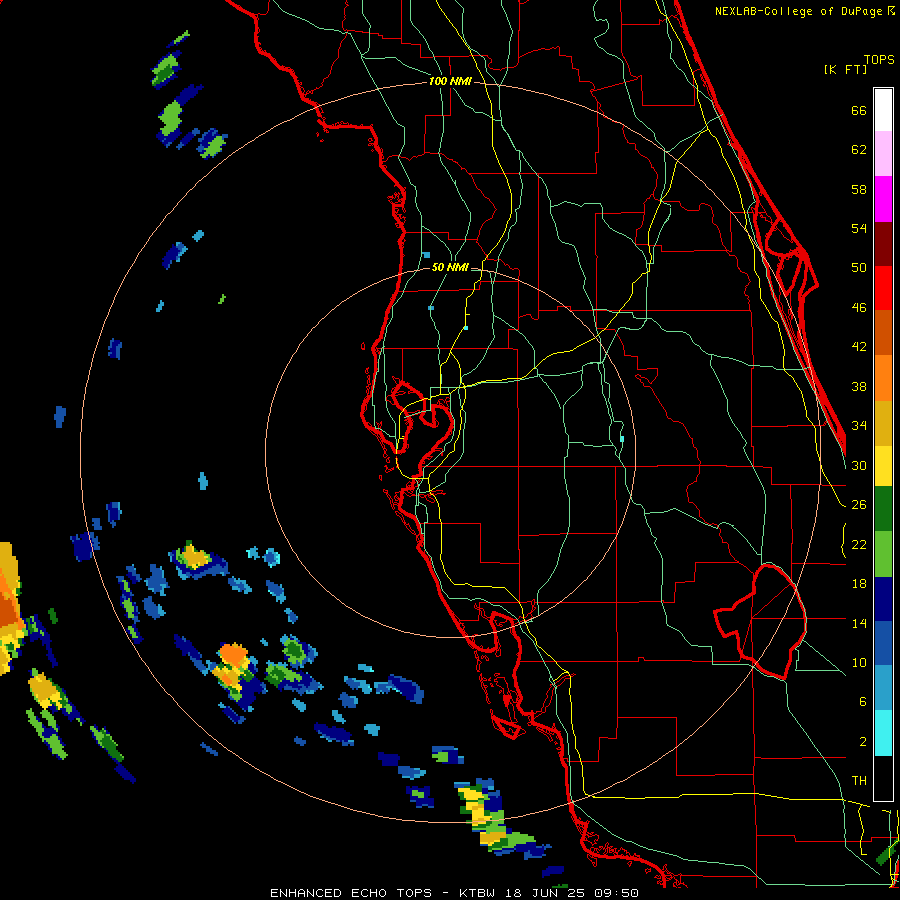Click the legend value "50"

(x=859, y=268)
